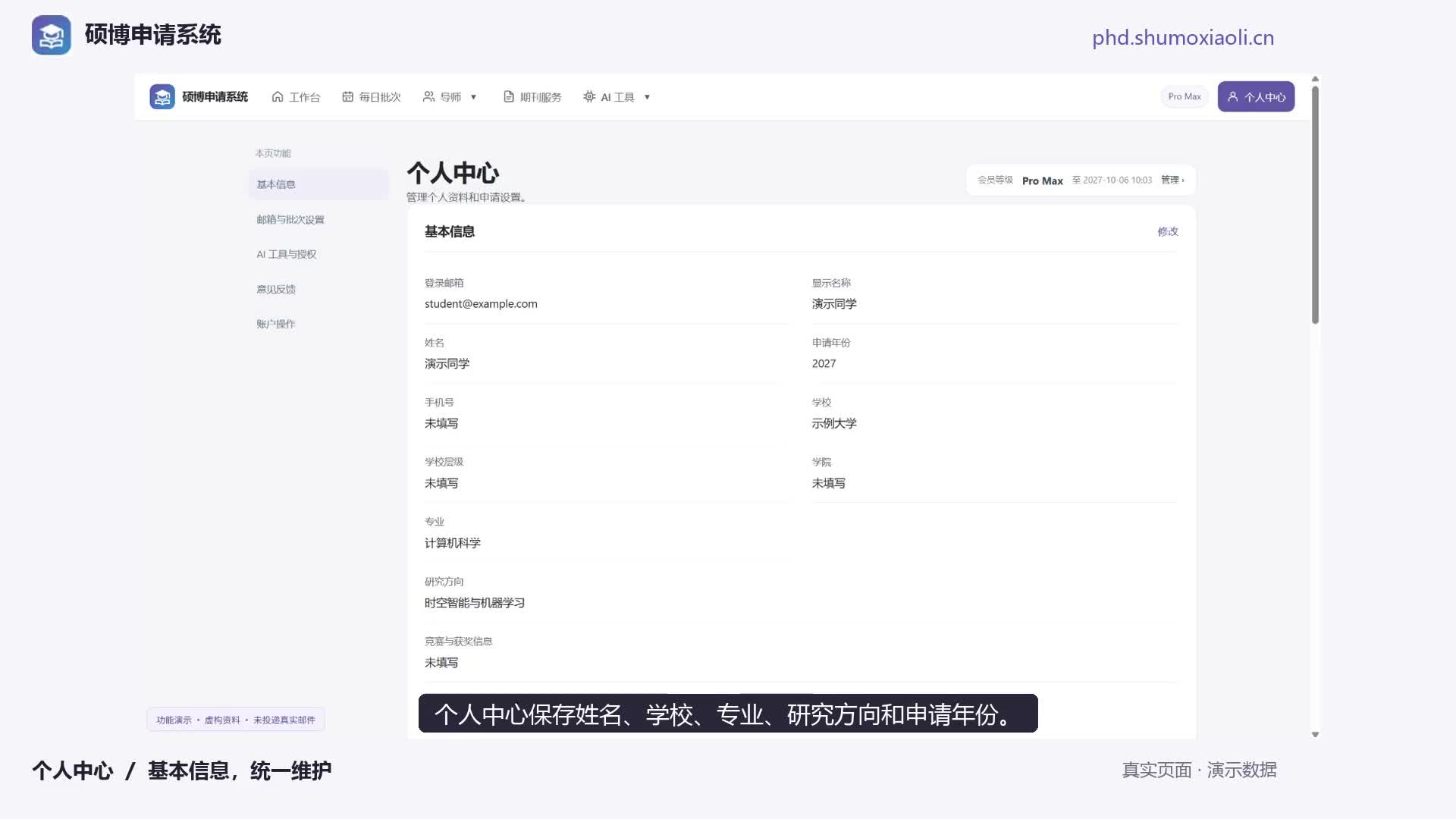Viewport: 1456px width, 819px height.
Task: Open the 每日批次 menu item
Action: [371, 97]
